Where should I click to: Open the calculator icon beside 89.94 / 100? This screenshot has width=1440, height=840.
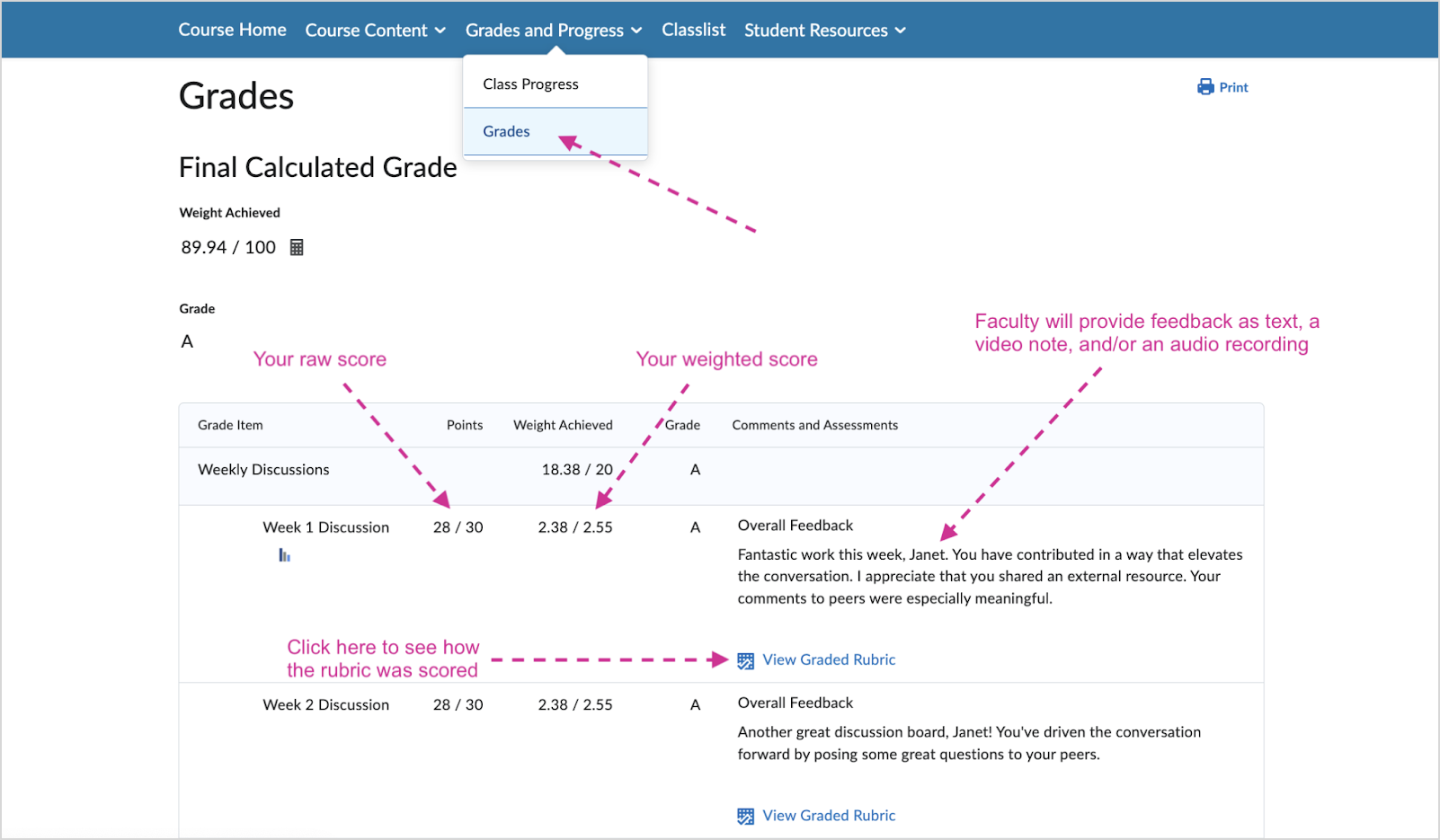pyautogui.click(x=297, y=247)
